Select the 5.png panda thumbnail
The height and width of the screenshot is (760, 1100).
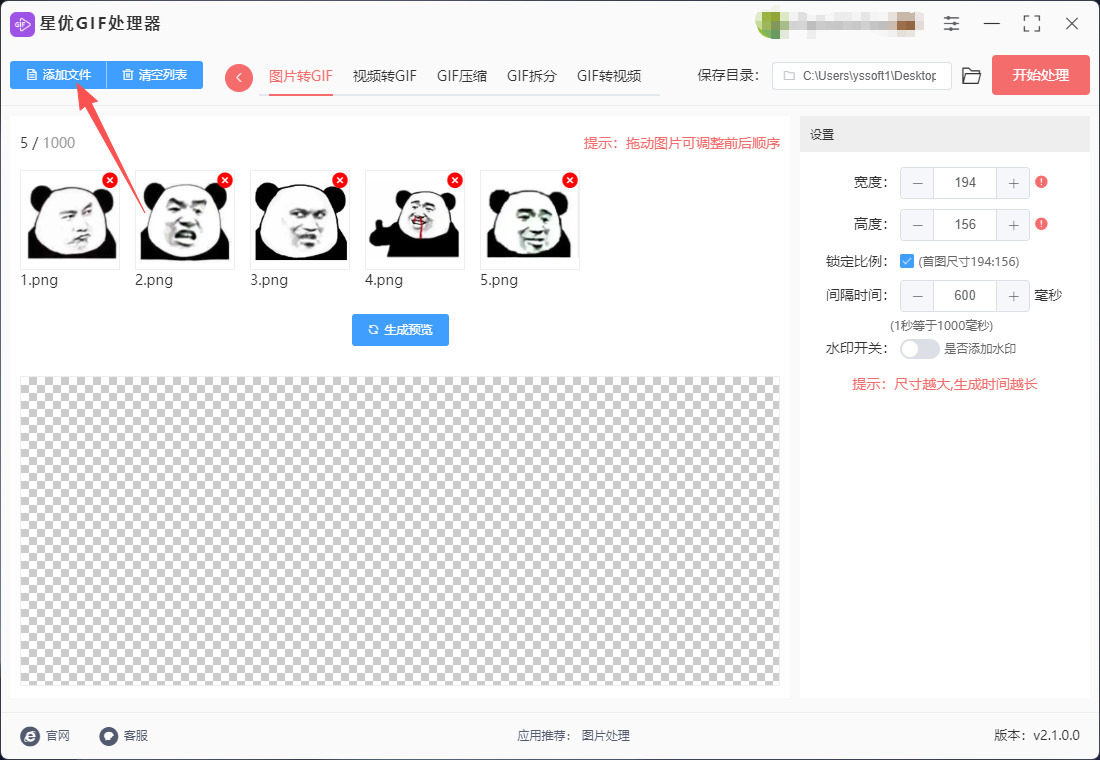coord(530,220)
